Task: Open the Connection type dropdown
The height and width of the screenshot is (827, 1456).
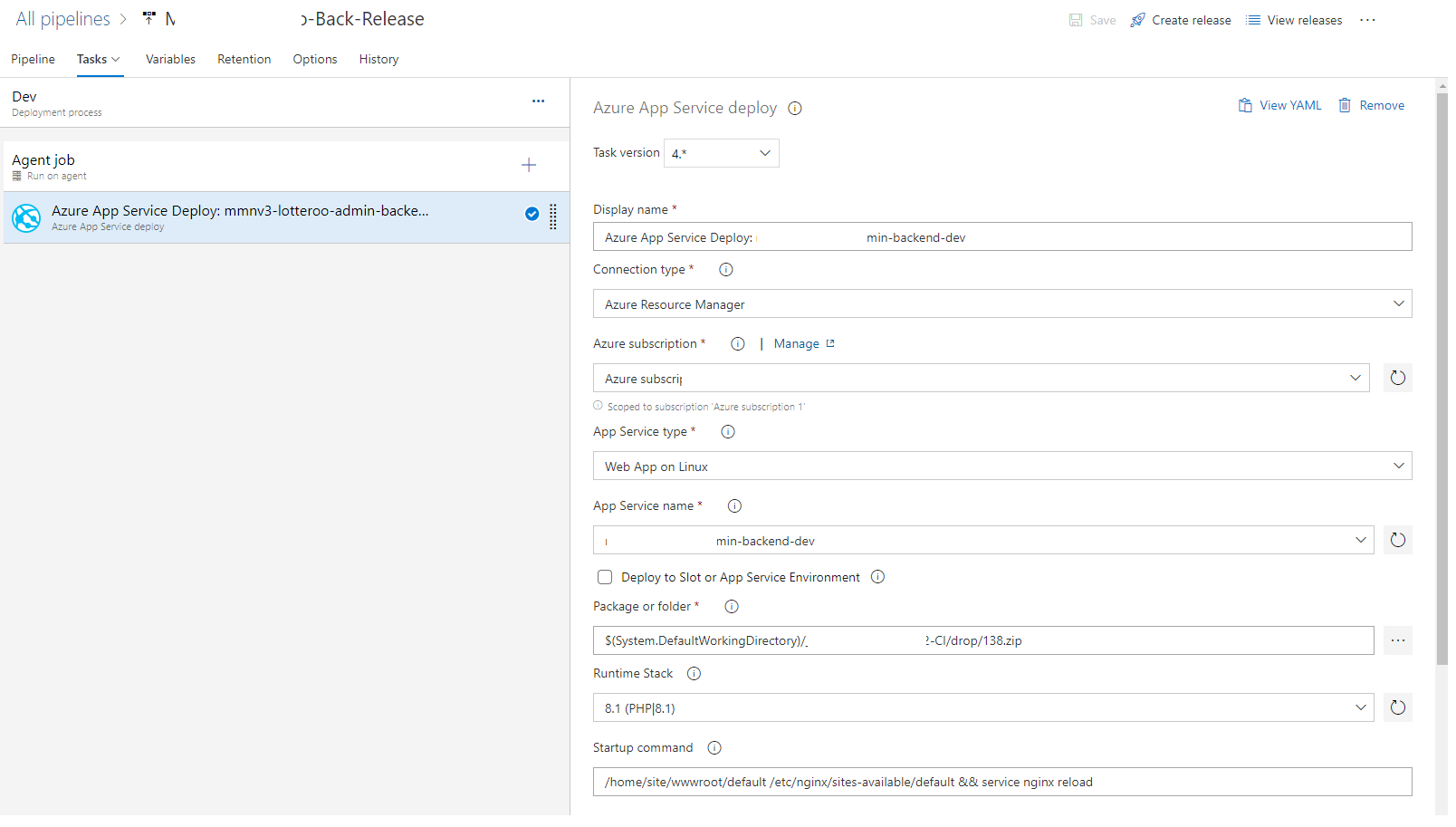Action: point(1002,304)
